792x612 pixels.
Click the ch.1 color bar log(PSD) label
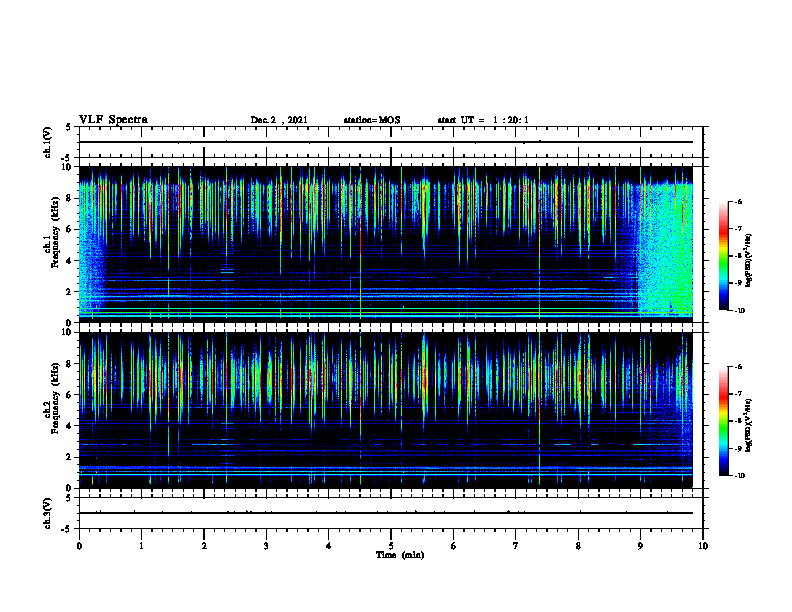(x=748, y=261)
